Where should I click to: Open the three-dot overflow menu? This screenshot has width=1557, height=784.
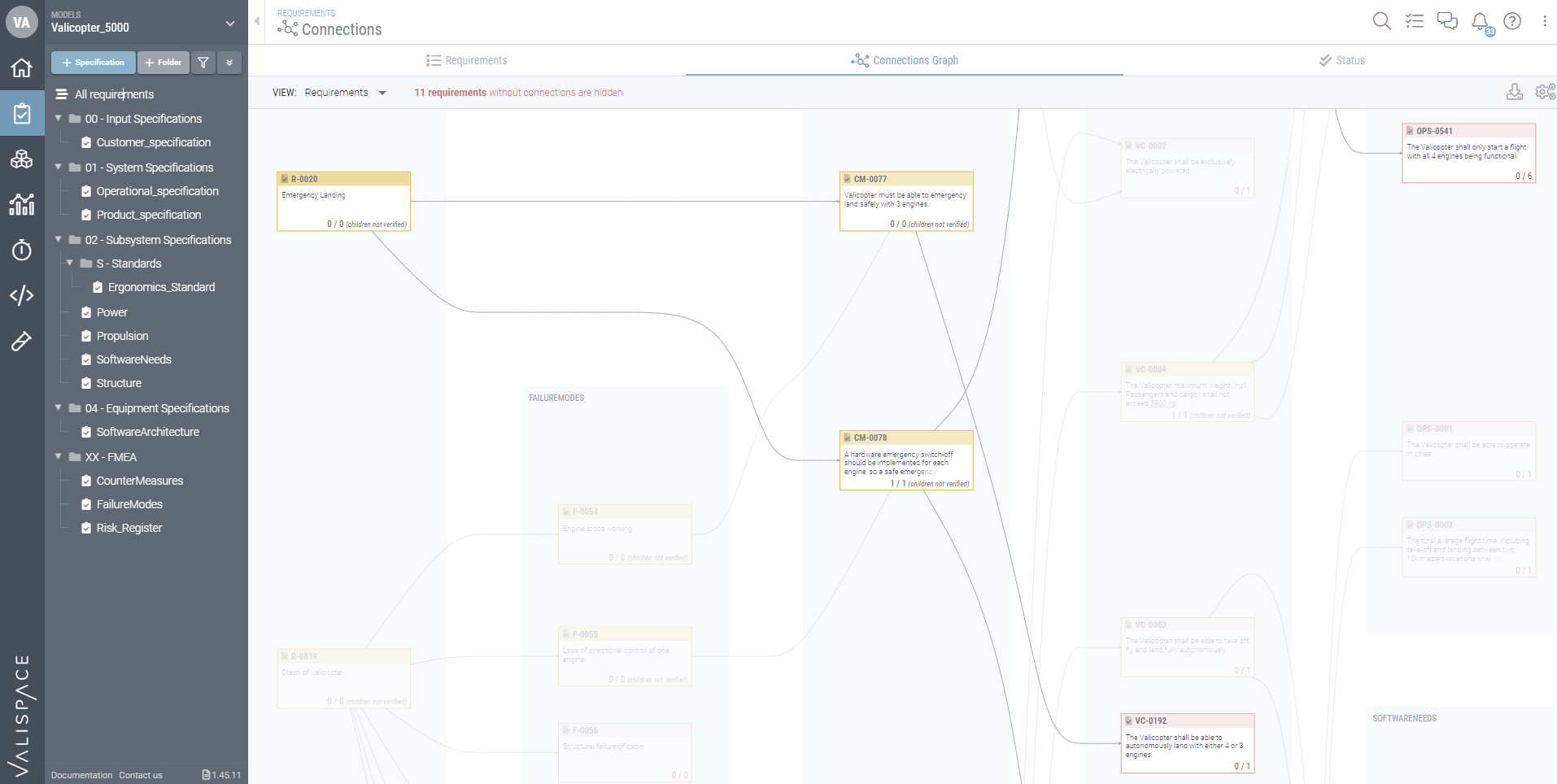pyautogui.click(x=1545, y=21)
